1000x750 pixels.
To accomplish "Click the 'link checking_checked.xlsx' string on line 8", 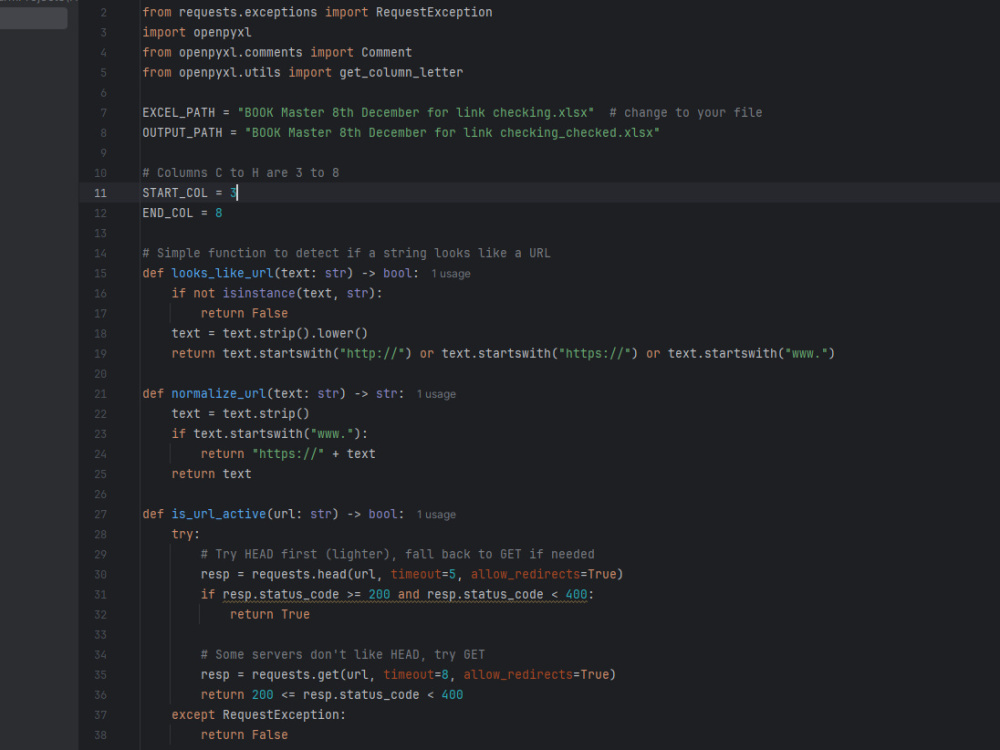I will 561,133.
